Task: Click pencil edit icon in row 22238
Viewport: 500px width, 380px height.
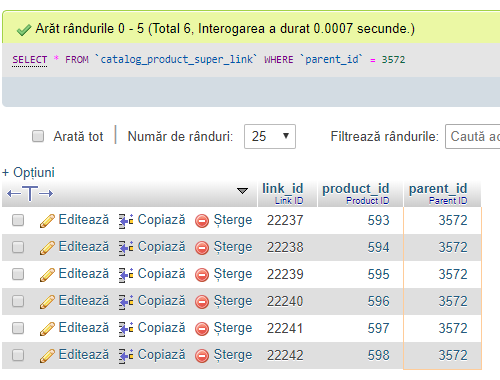Action: point(47,248)
